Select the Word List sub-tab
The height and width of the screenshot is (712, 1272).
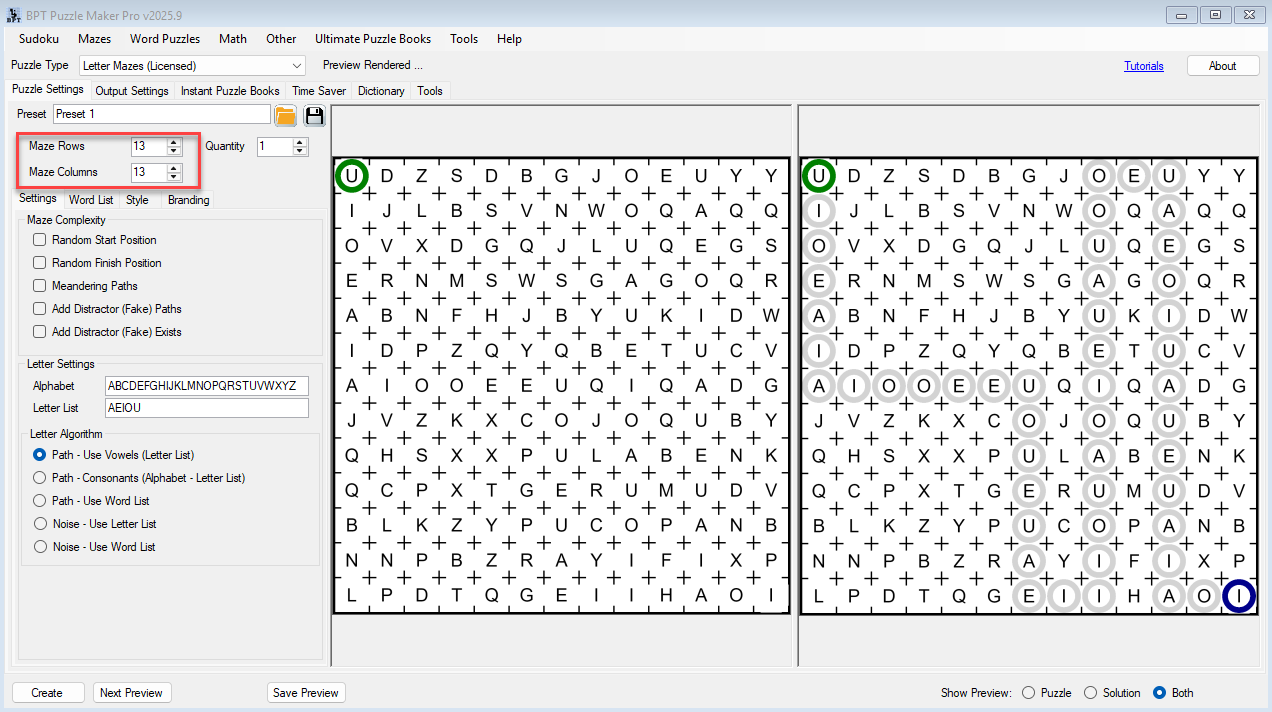tap(91, 200)
